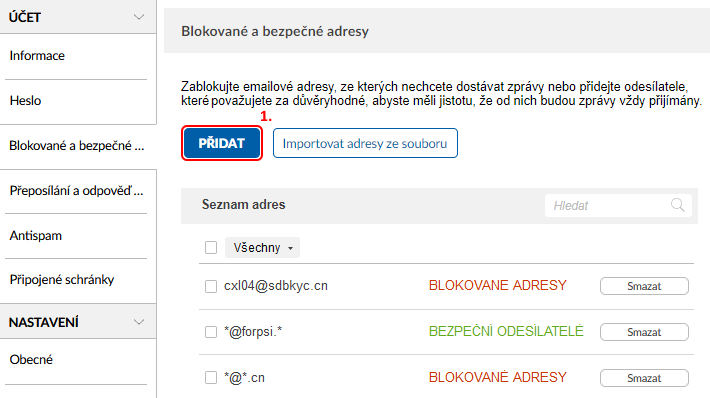Collapse the NASTAVENÍ section chevron
The image size is (710, 398).
[x=139, y=322]
